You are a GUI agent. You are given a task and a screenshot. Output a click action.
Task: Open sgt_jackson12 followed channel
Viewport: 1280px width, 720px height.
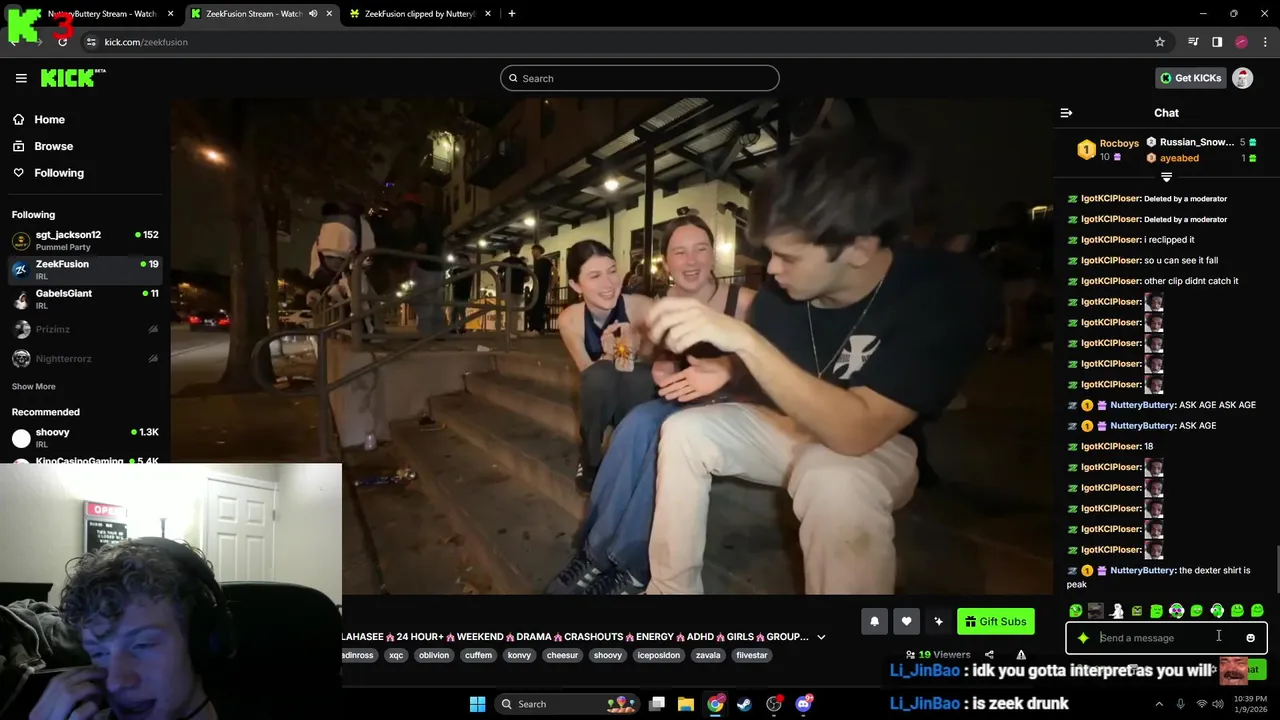pyautogui.click(x=85, y=240)
